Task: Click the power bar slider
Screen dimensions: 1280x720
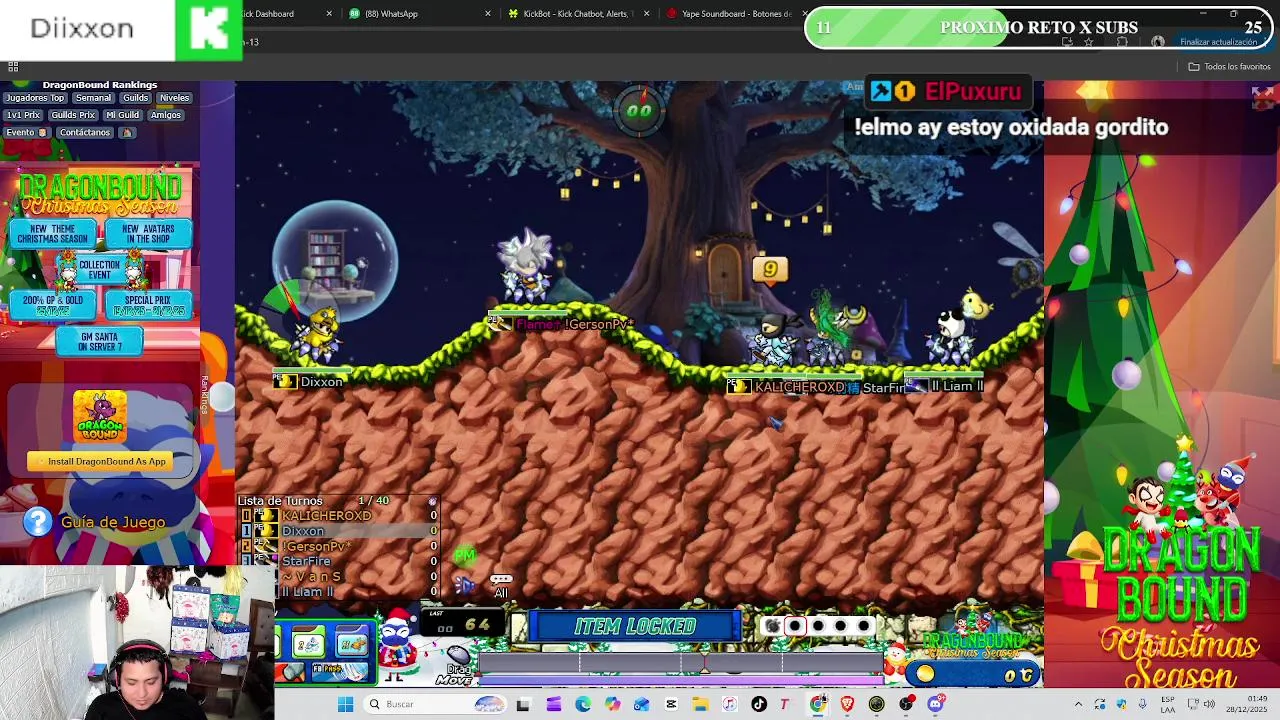Action: click(x=683, y=662)
